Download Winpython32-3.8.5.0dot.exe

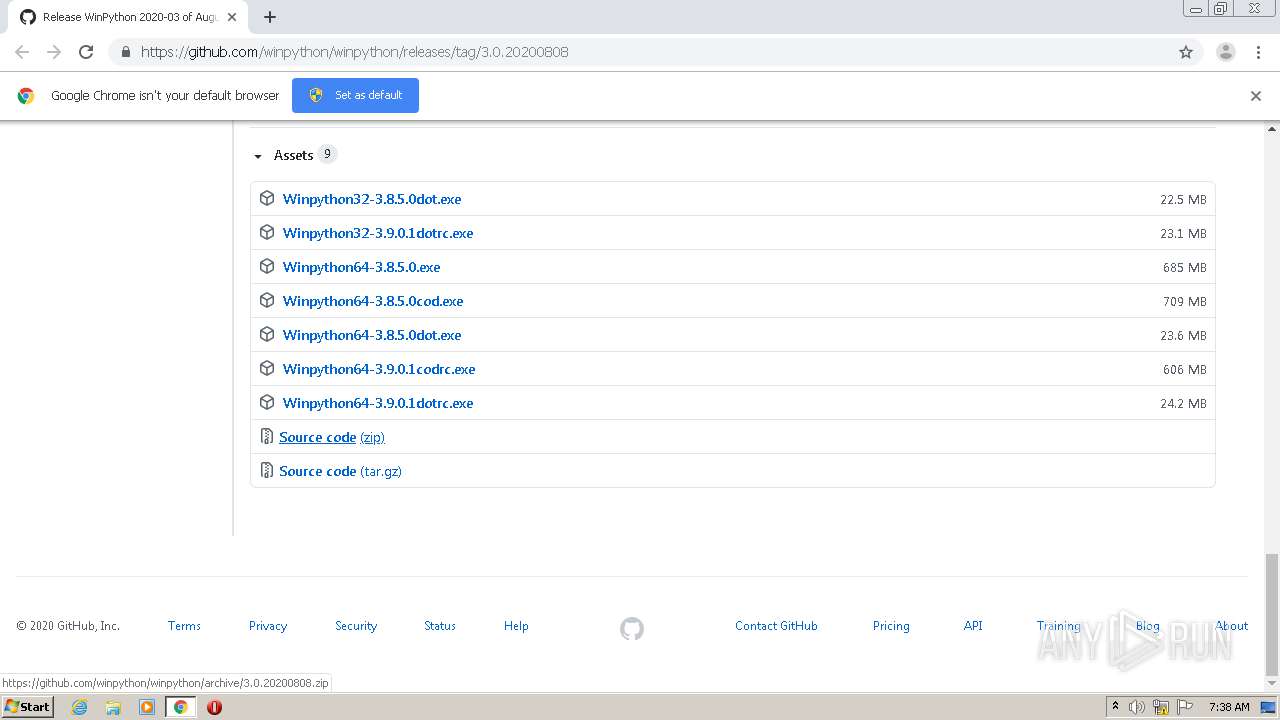[x=372, y=199]
